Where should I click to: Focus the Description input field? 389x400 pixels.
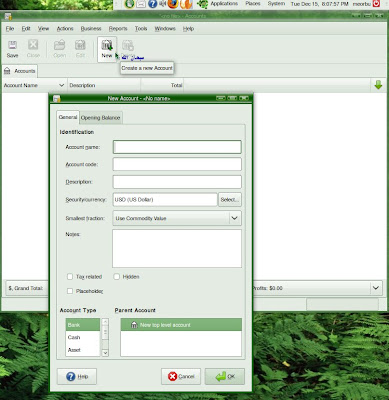(177, 182)
